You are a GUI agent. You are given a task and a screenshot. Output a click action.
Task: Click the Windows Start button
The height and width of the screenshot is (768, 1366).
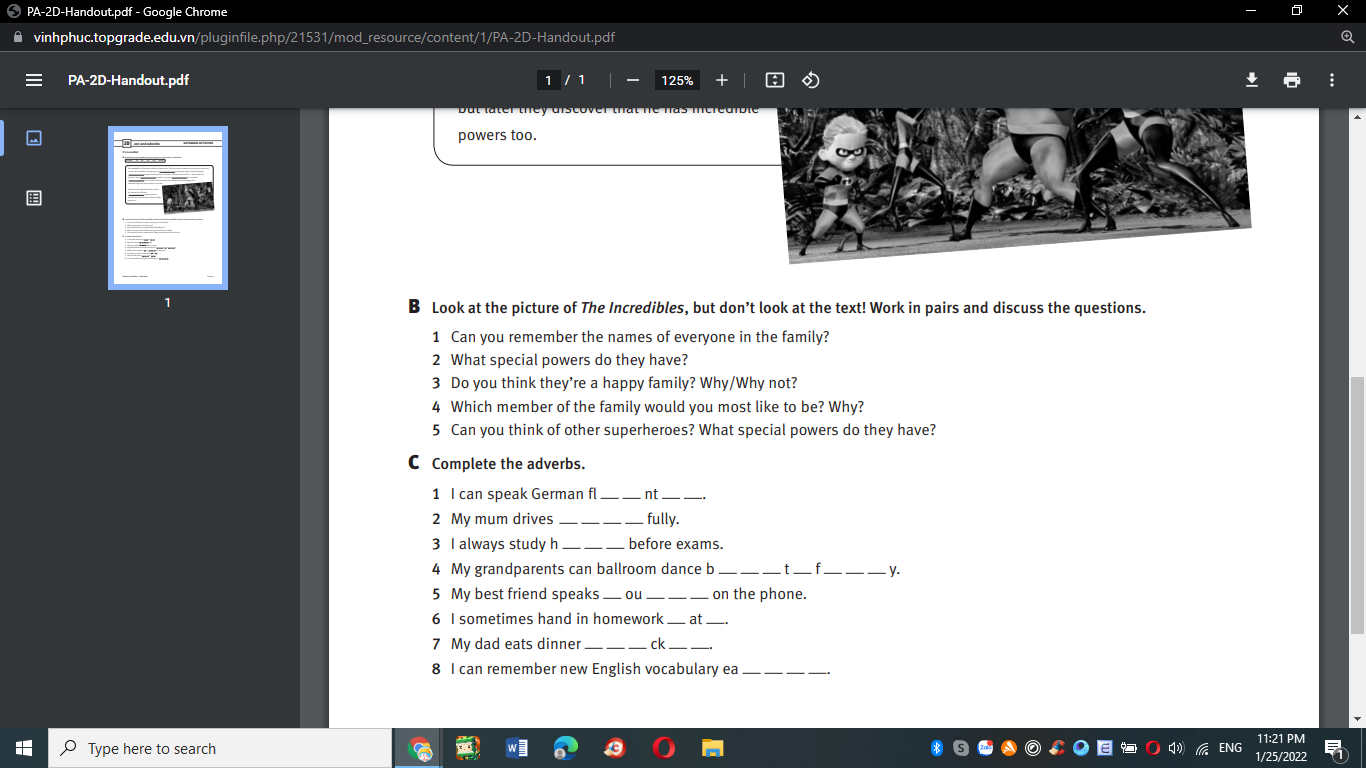tap(24, 748)
